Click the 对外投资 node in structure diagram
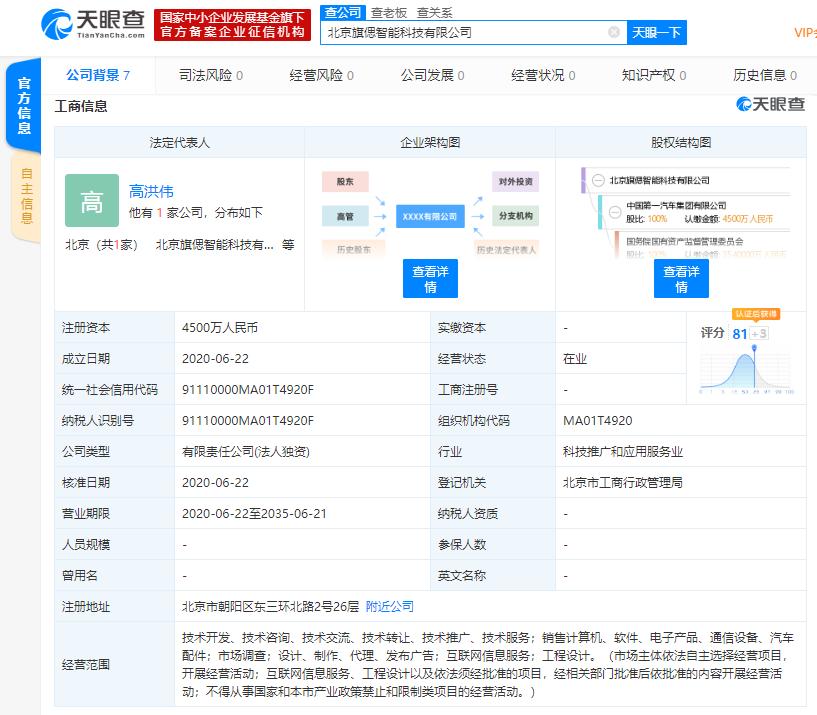Screen dimensions: 817x715 515,182
